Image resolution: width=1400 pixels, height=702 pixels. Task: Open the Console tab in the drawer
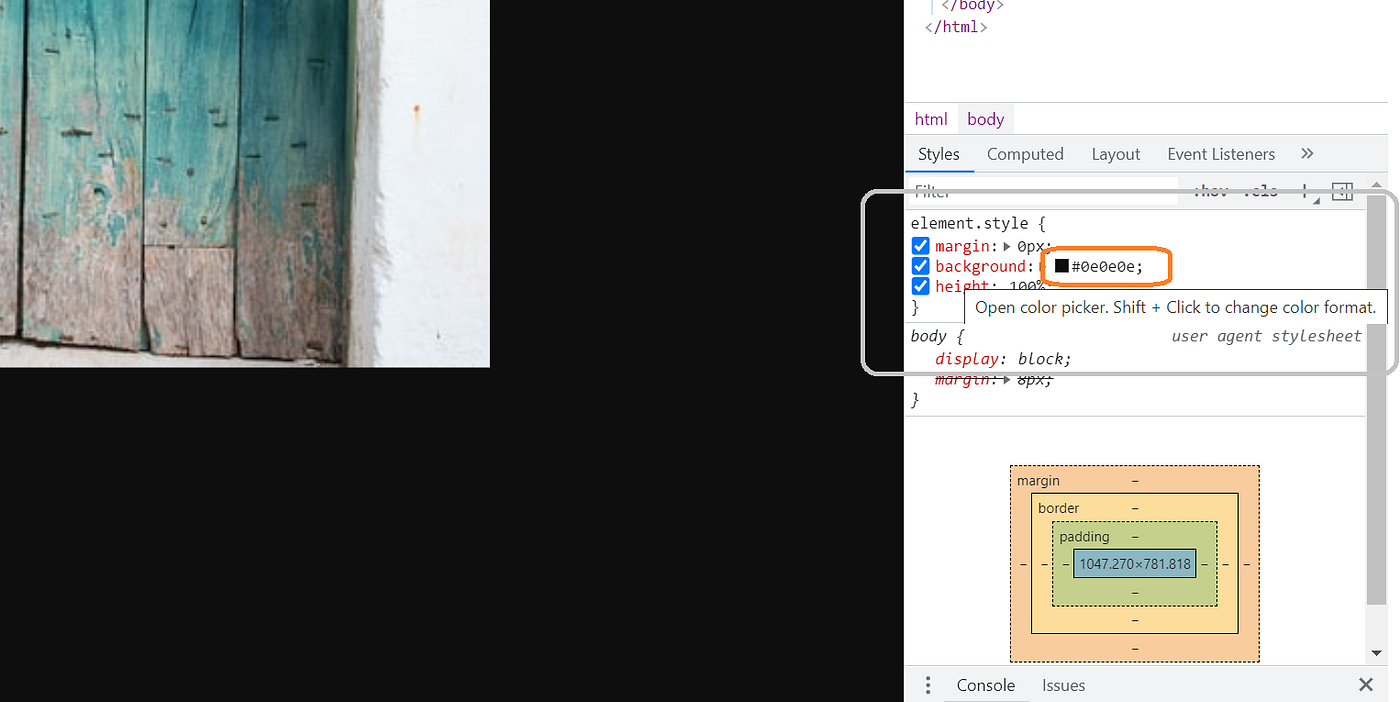(985, 685)
